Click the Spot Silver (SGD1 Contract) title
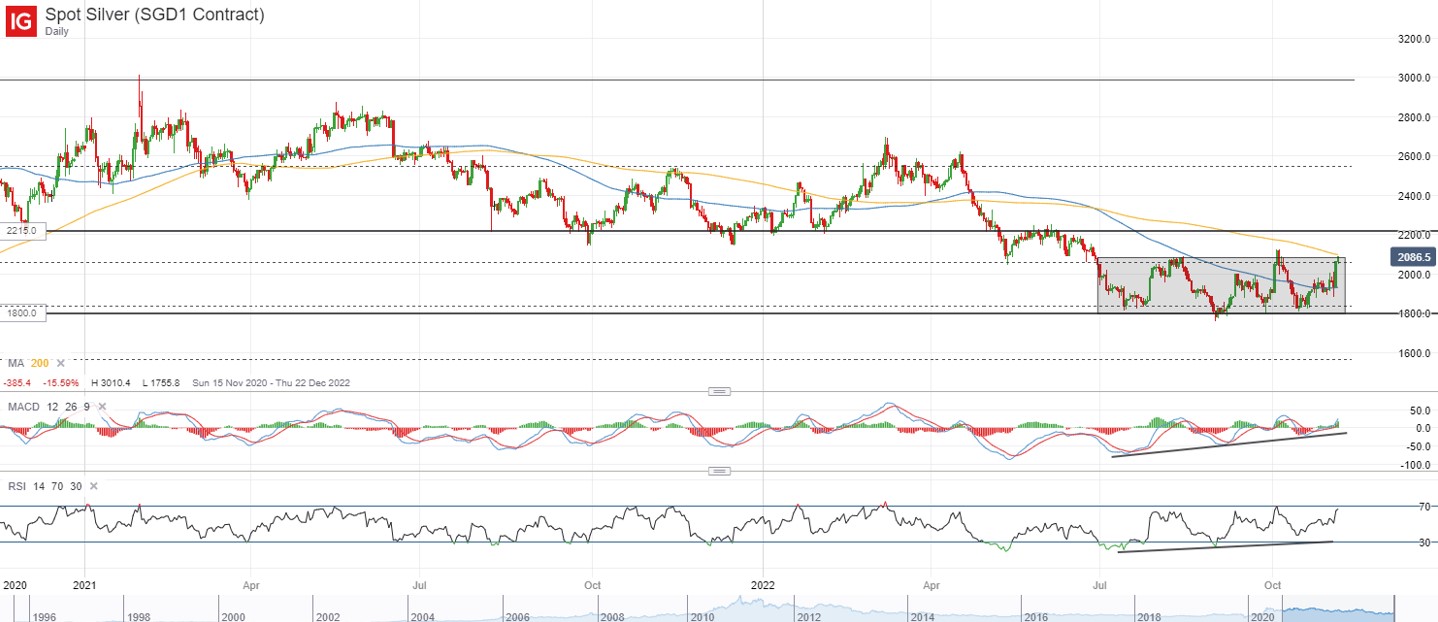Viewport: 1438px width, 622px height. click(155, 14)
